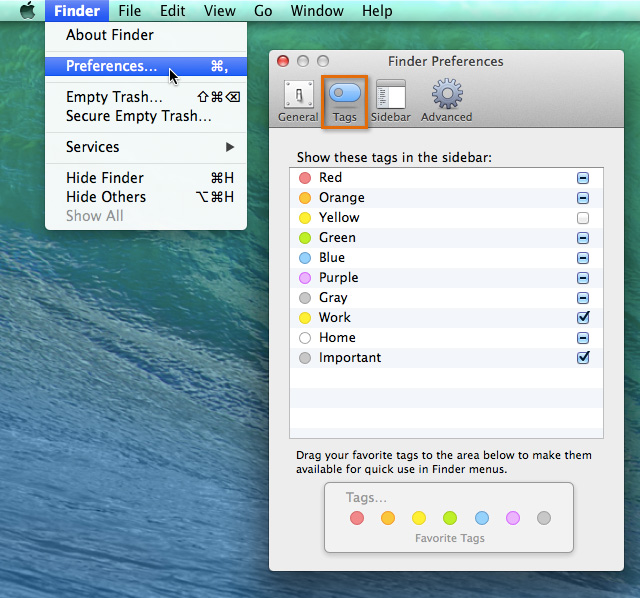This screenshot has width=640, height=598.
Task: Toggle the Blue tag sidebar checkbox
Action: (x=583, y=258)
